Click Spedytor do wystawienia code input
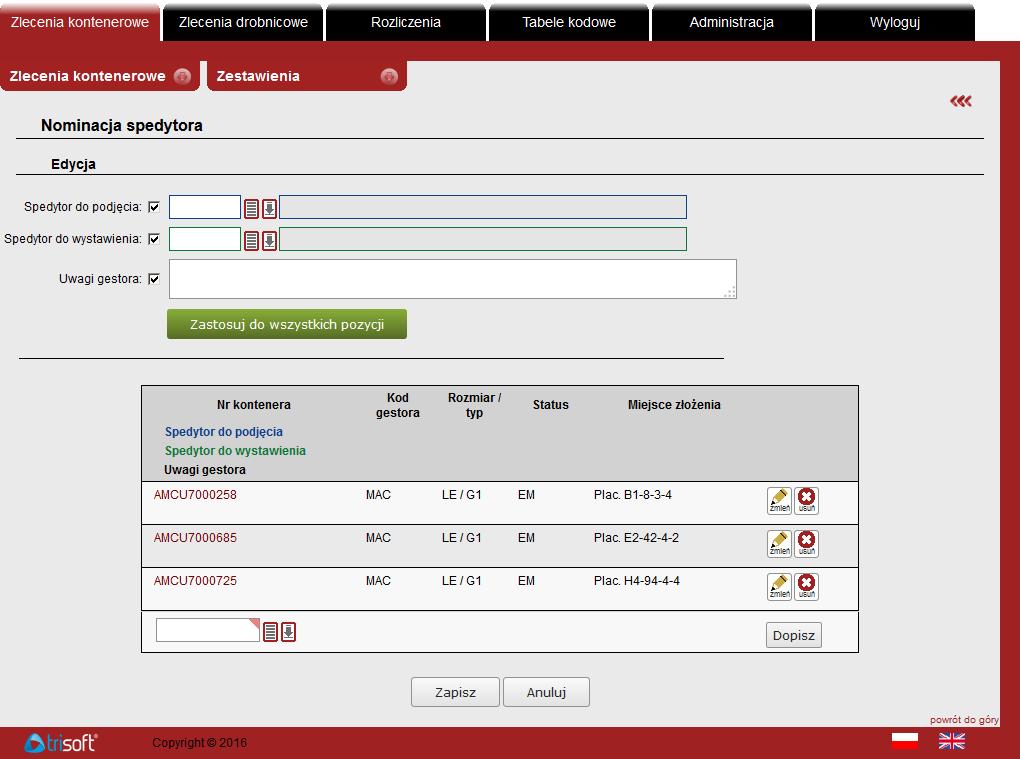1020x759 pixels. [x=205, y=239]
